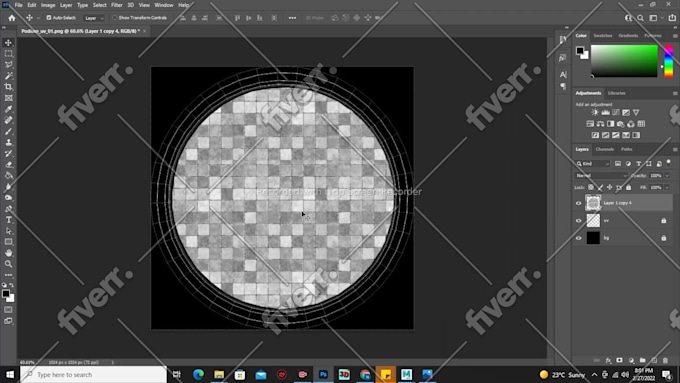Select the Rectangle shape tool

(8, 242)
